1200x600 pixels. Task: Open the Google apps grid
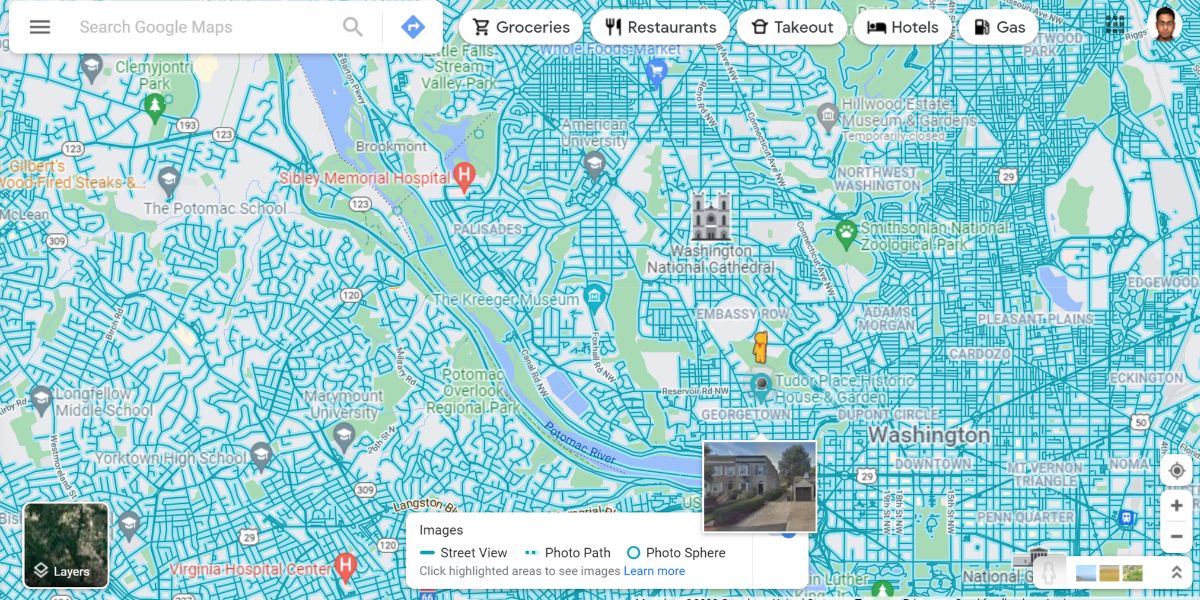coord(1115,23)
